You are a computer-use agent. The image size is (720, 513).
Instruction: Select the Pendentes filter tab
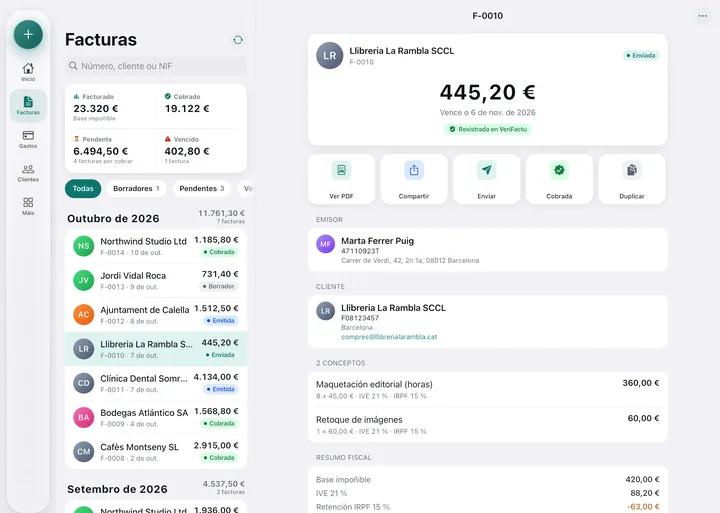(x=202, y=189)
